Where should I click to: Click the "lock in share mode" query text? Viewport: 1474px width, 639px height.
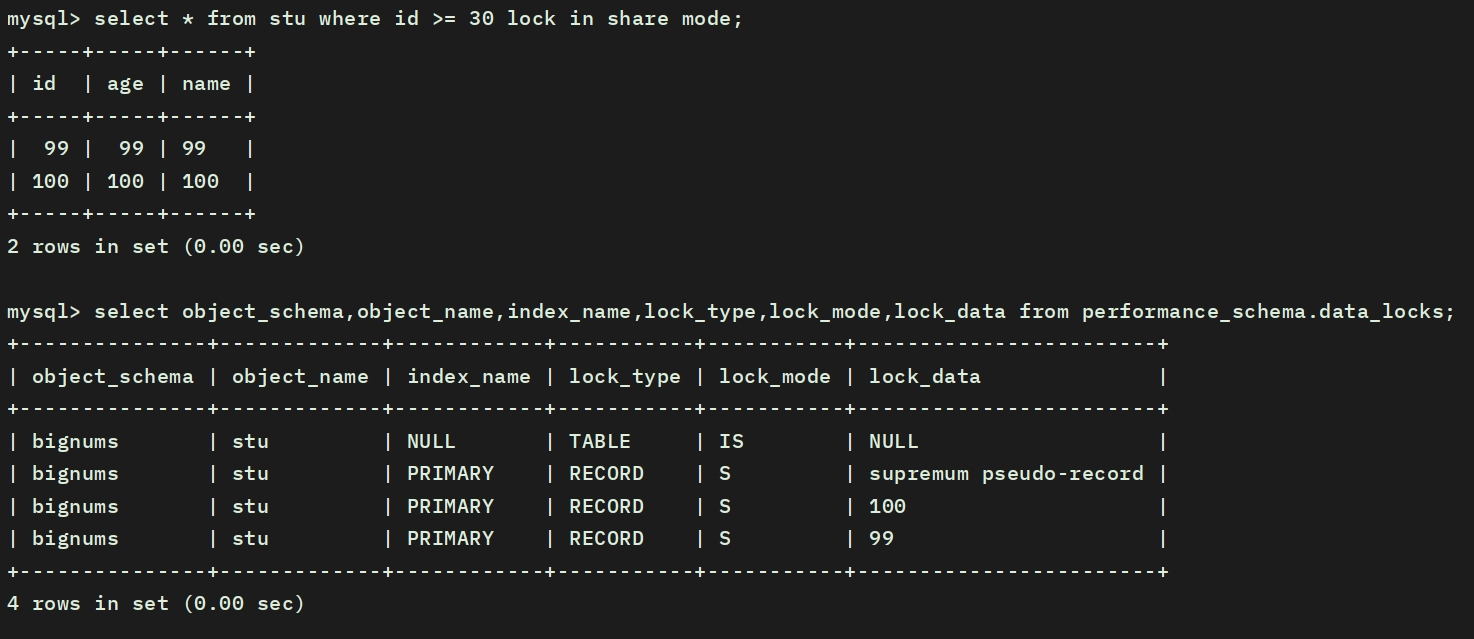pyautogui.click(x=624, y=19)
